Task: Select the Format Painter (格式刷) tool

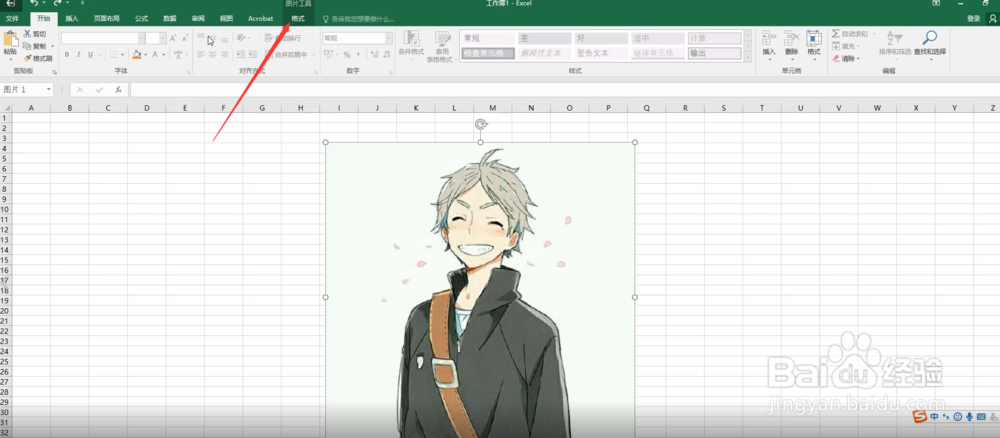Action: point(38,58)
